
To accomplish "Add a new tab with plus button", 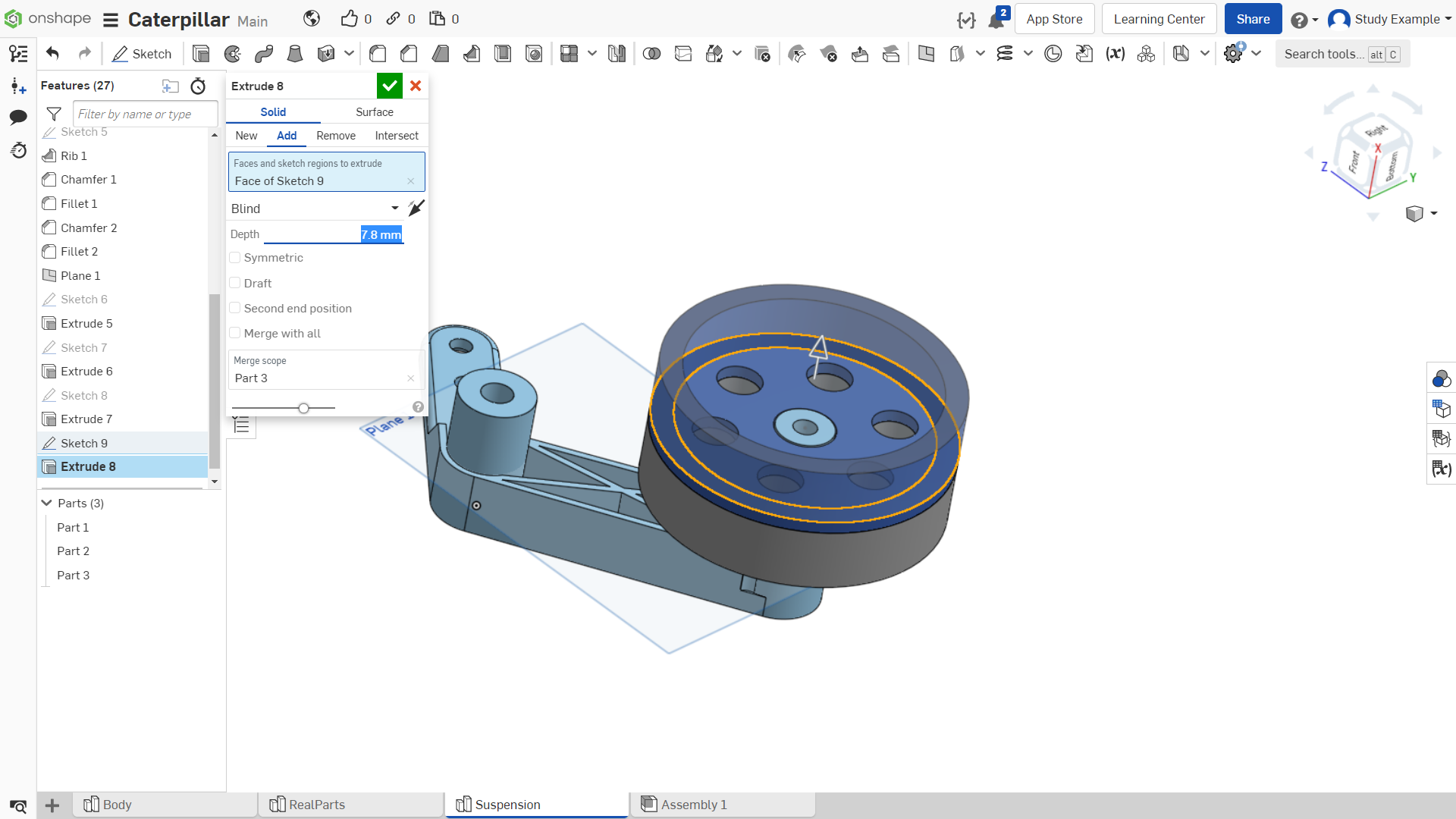I will (52, 805).
